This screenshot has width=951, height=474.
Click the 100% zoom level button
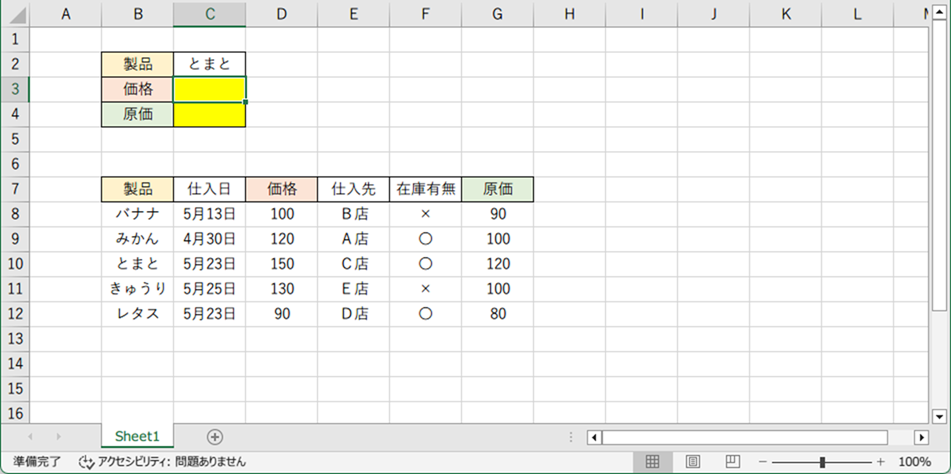click(914, 462)
